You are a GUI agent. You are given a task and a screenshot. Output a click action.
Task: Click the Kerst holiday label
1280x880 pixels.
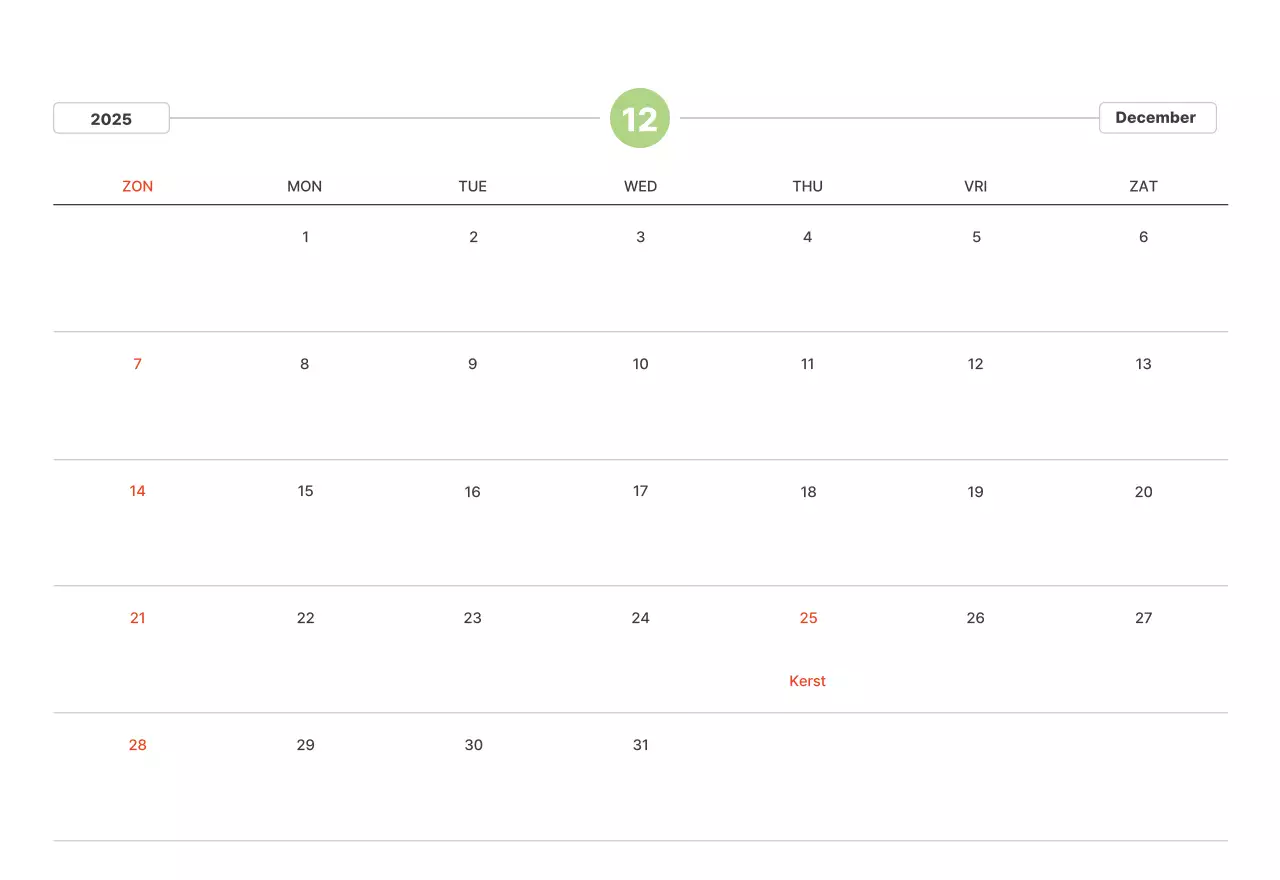pos(808,681)
